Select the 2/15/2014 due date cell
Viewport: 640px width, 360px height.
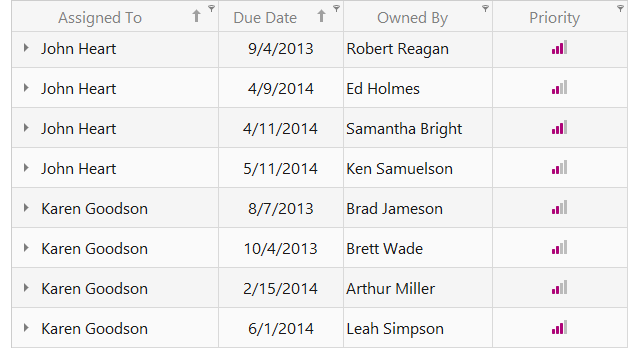coord(281,288)
